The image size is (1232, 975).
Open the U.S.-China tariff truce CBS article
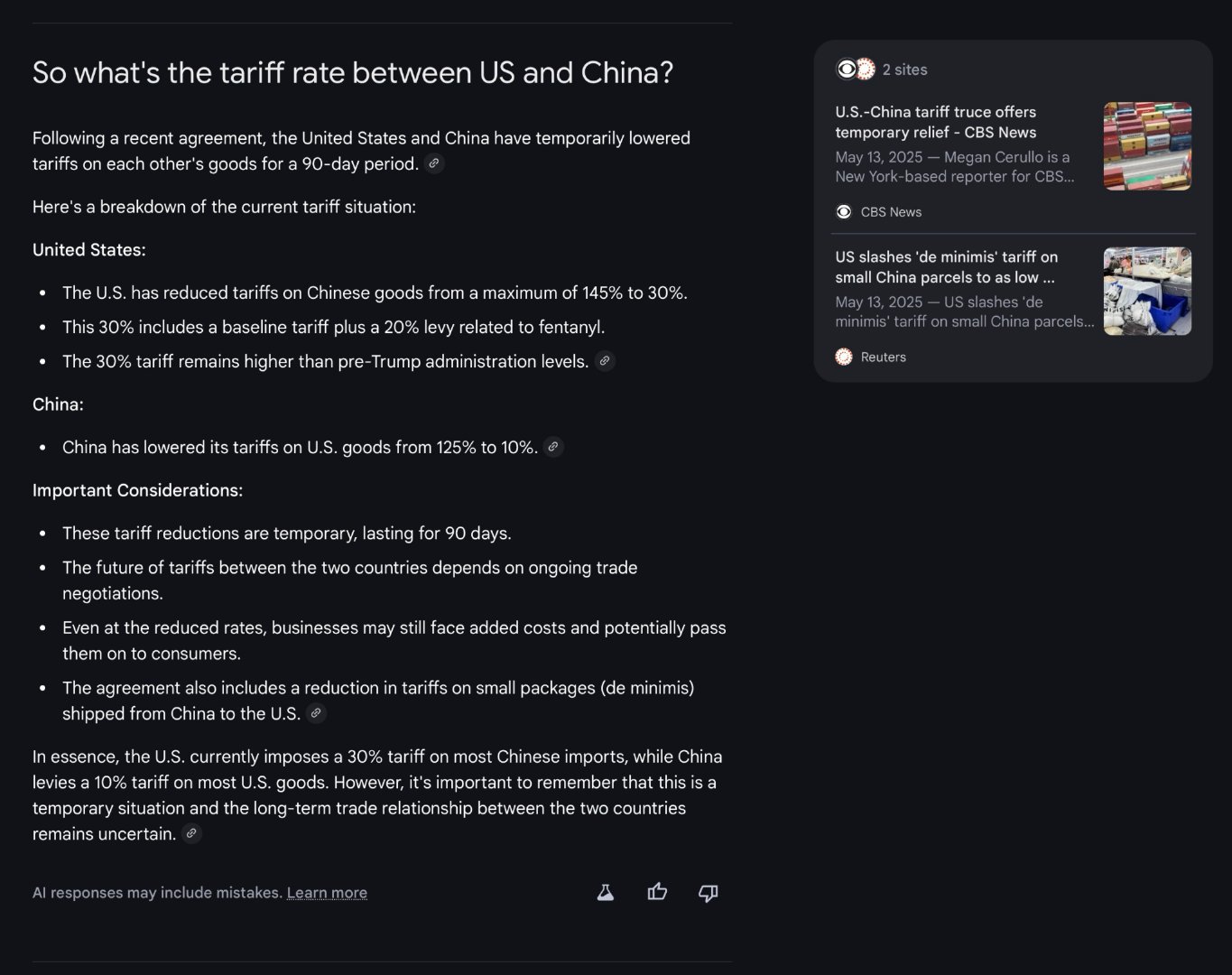[936, 122]
